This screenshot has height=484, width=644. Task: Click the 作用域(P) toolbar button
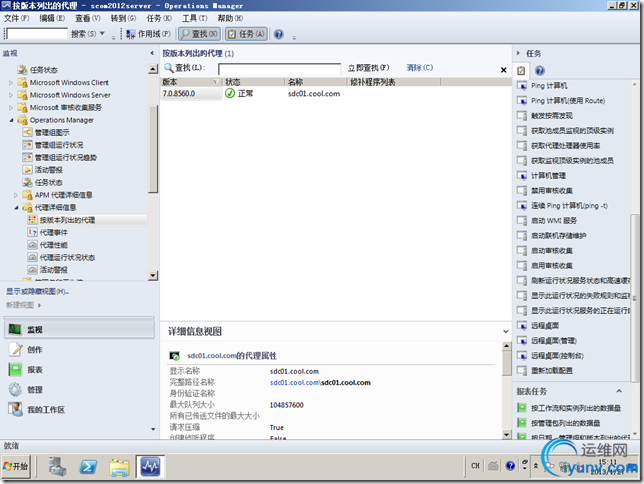tap(149, 34)
